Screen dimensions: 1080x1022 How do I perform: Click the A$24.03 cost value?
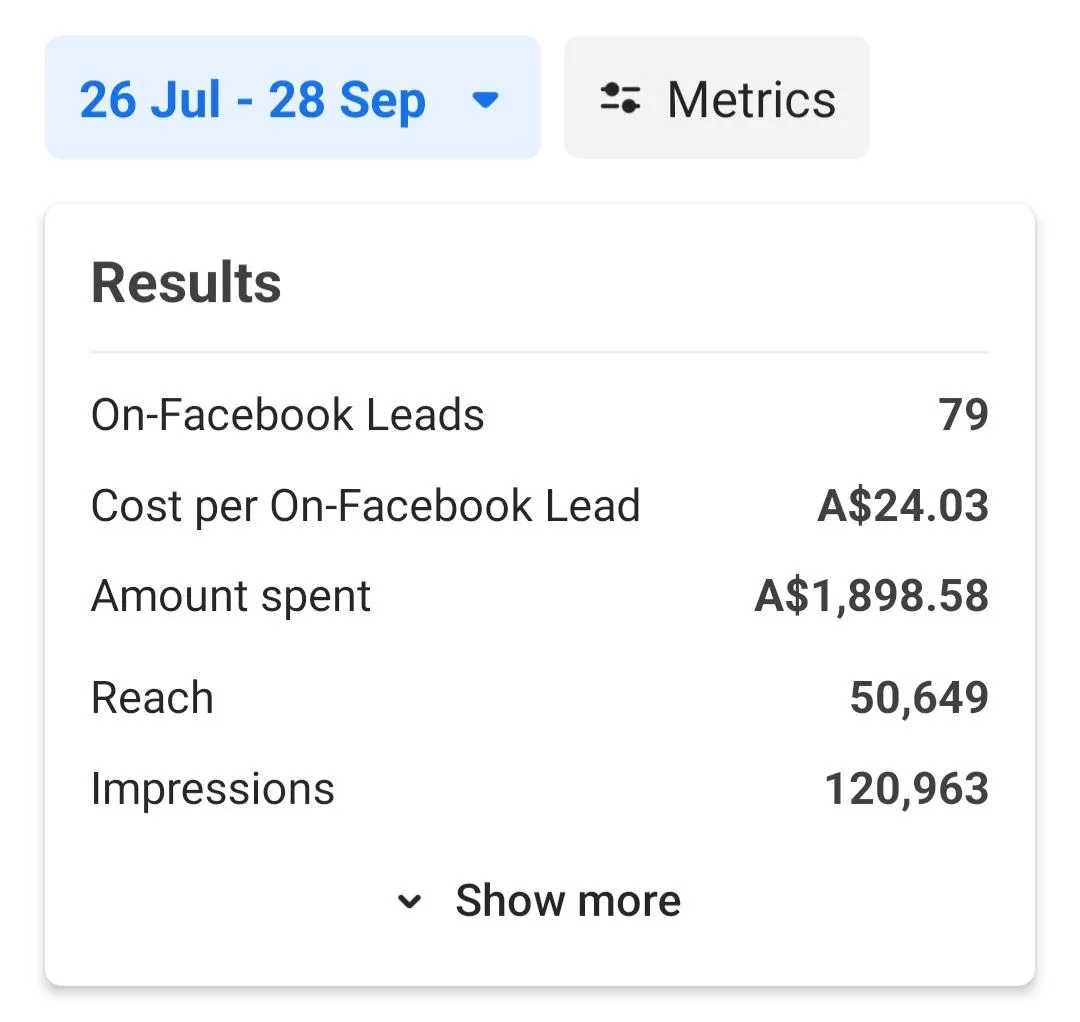(x=903, y=506)
